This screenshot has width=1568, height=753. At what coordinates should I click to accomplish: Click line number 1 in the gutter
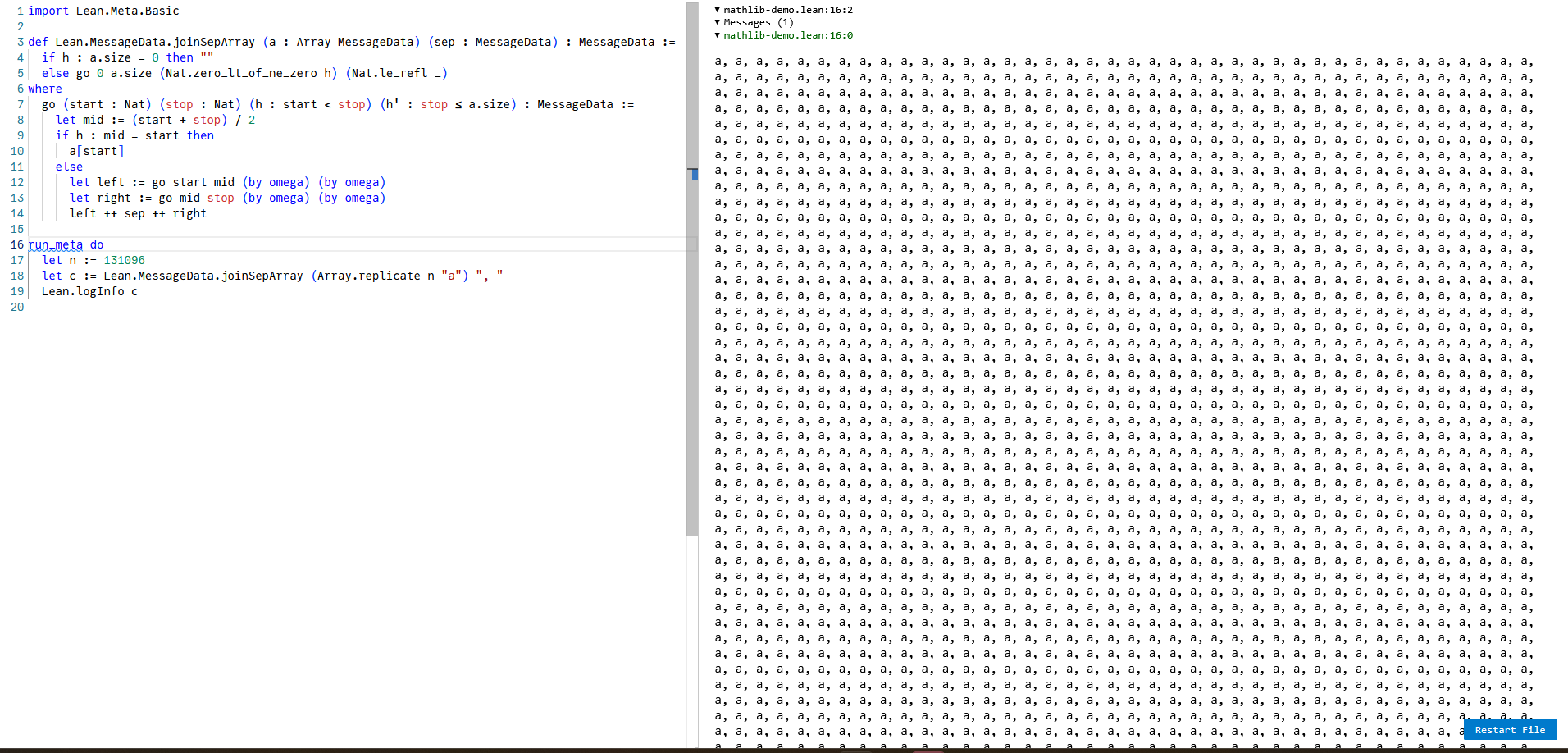(x=20, y=11)
